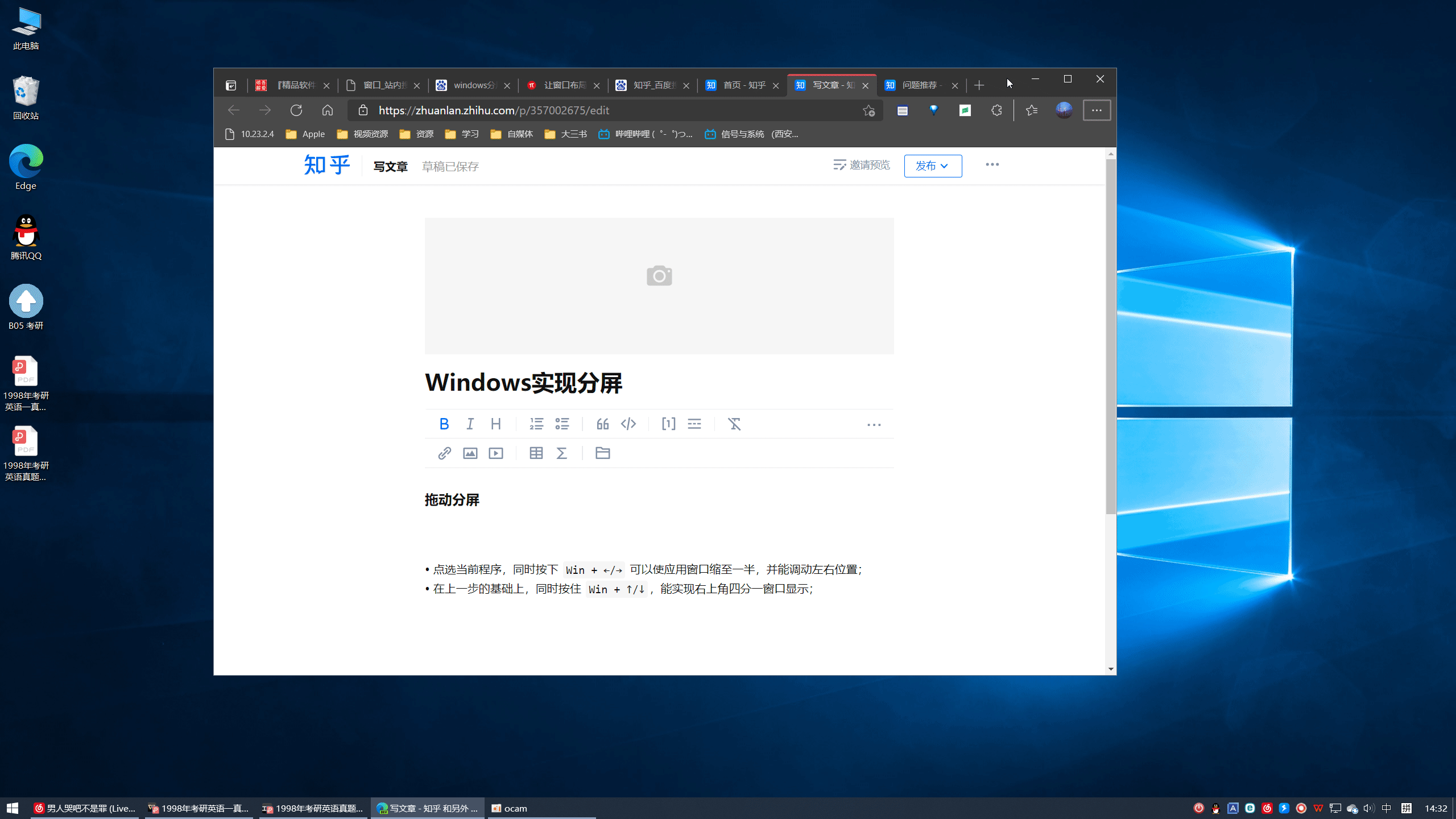1456x819 pixels.
Task: Insert a horizontal divider line
Action: click(x=694, y=424)
